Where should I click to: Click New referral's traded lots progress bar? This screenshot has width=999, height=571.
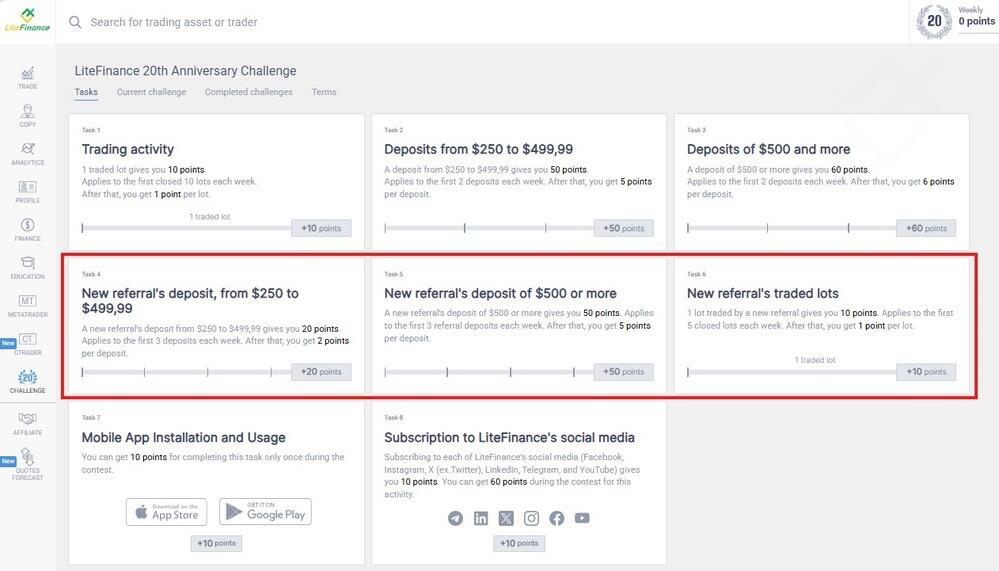792,372
